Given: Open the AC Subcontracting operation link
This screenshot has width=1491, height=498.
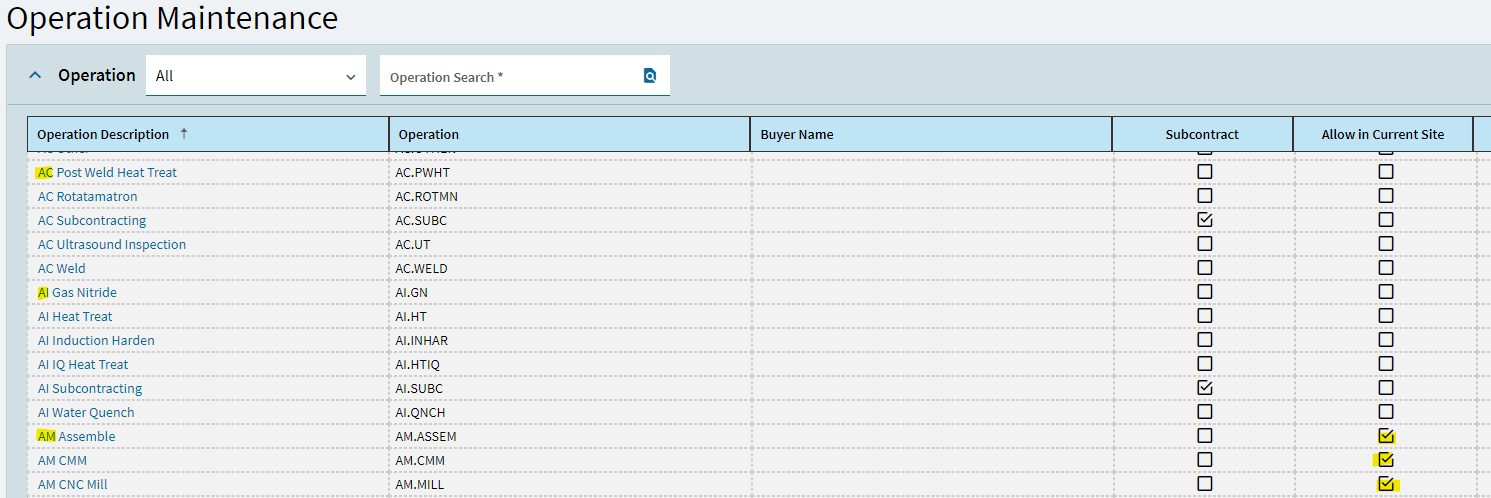Looking at the screenshot, I should [x=92, y=220].
